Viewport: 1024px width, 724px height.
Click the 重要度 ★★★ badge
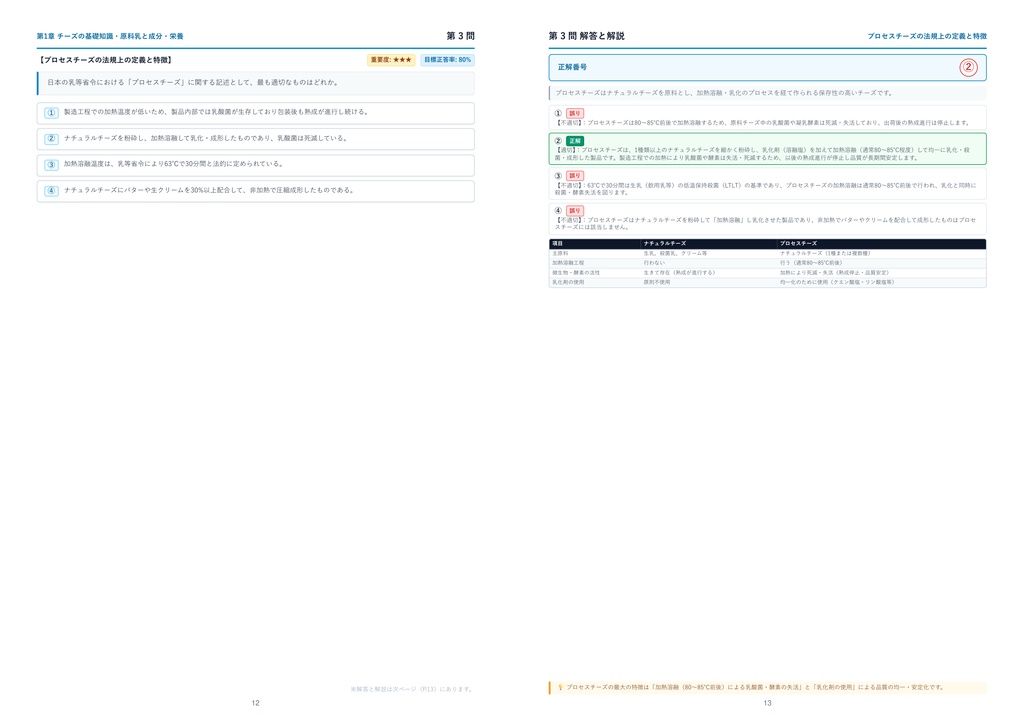[x=391, y=60]
